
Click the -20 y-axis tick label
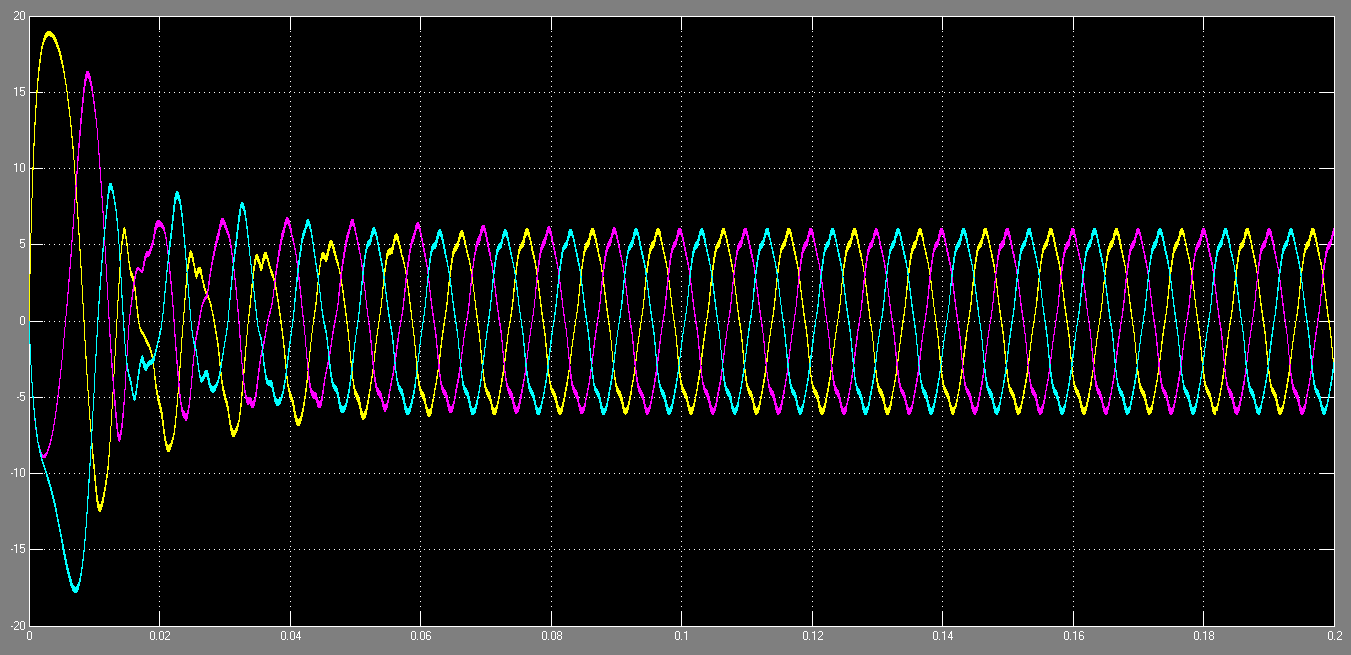pyautogui.click(x=17, y=625)
